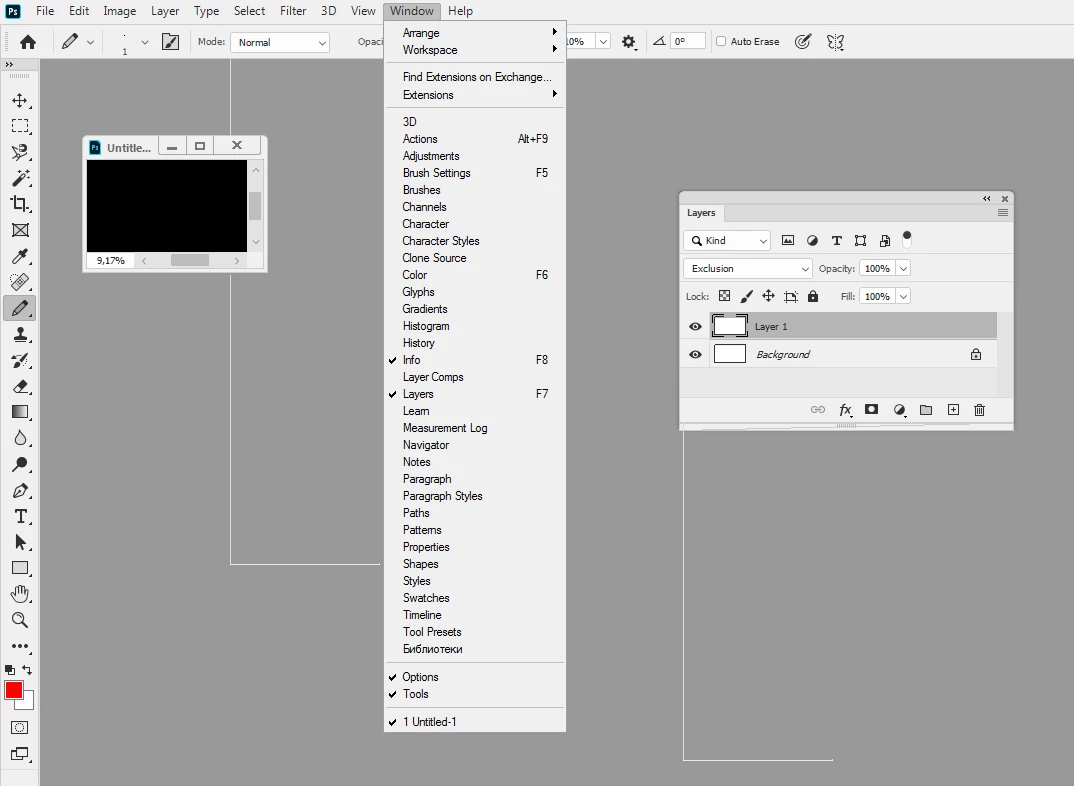Choose Swatches from the Window menu
1074x786 pixels.
tap(475, 598)
